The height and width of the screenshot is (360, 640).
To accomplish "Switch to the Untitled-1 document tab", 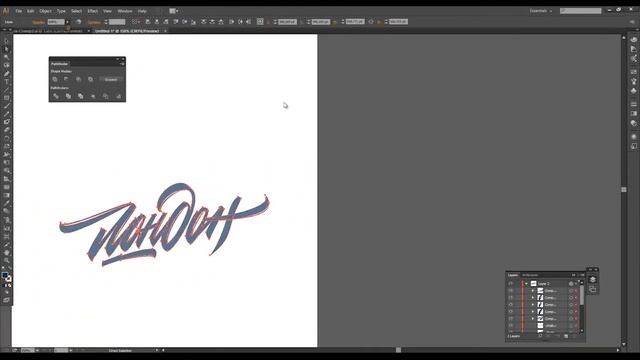I will 127,31.
